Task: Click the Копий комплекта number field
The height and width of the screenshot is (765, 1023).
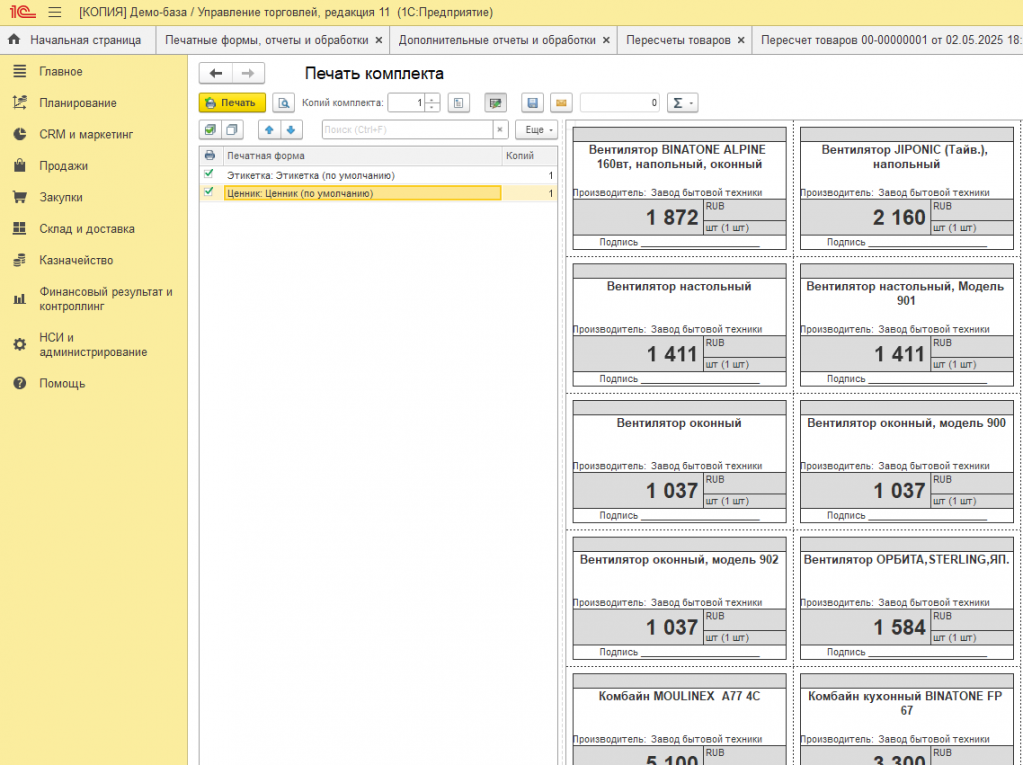Action: coord(406,102)
